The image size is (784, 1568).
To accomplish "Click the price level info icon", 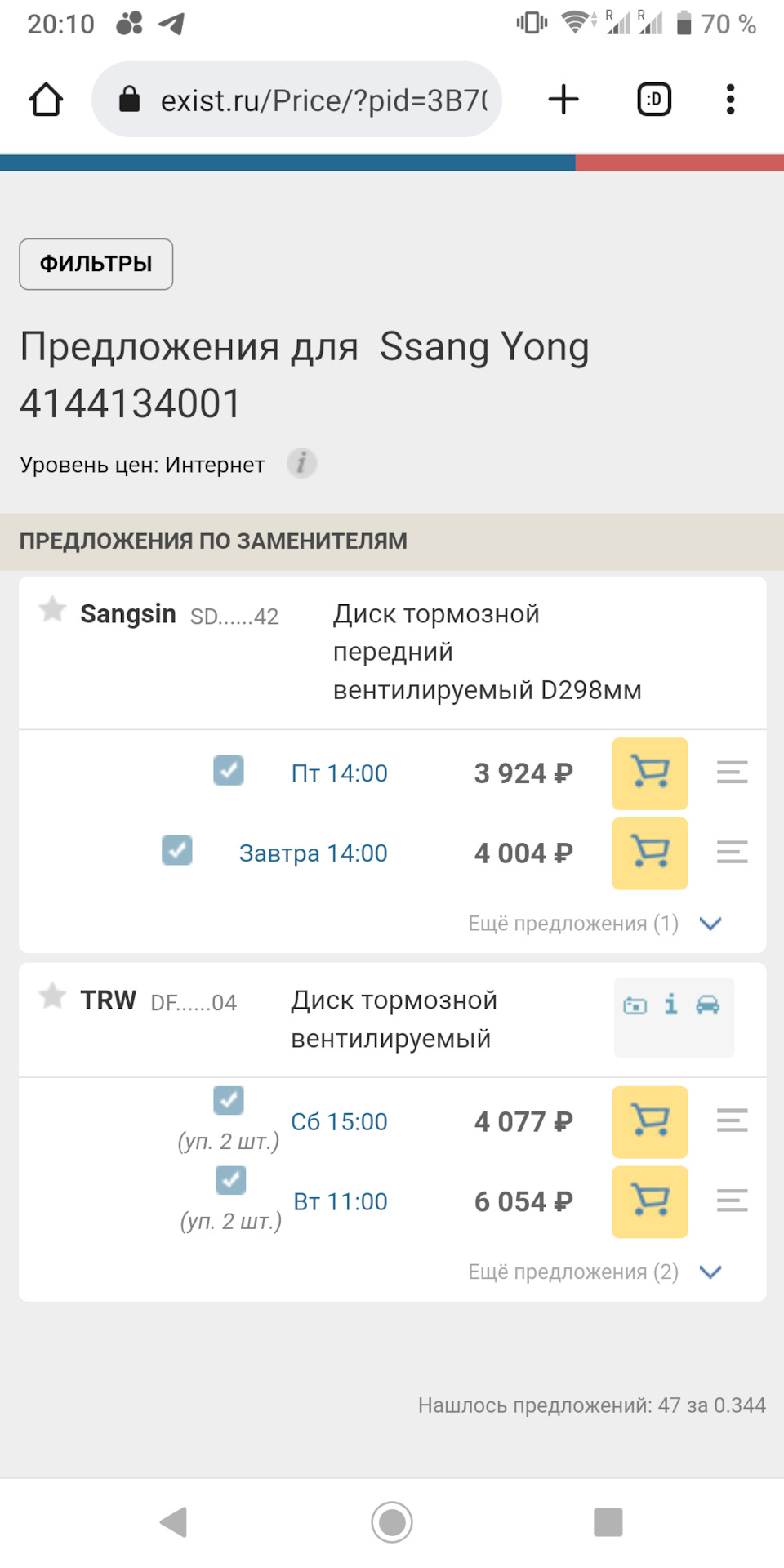I will click(x=301, y=464).
